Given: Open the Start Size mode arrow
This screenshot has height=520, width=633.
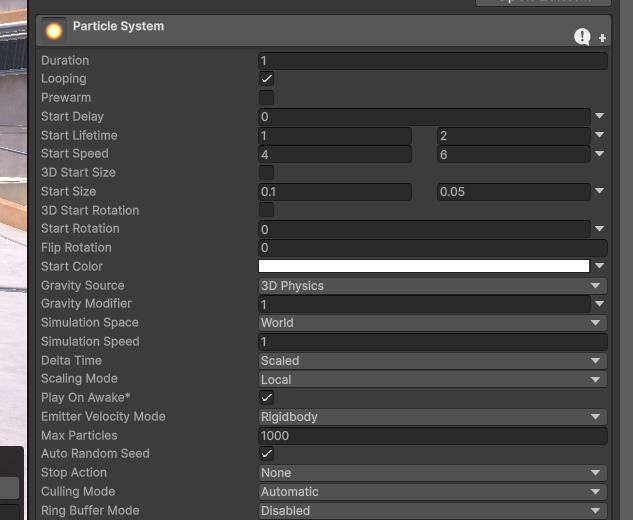Looking at the screenshot, I should coord(599,192).
